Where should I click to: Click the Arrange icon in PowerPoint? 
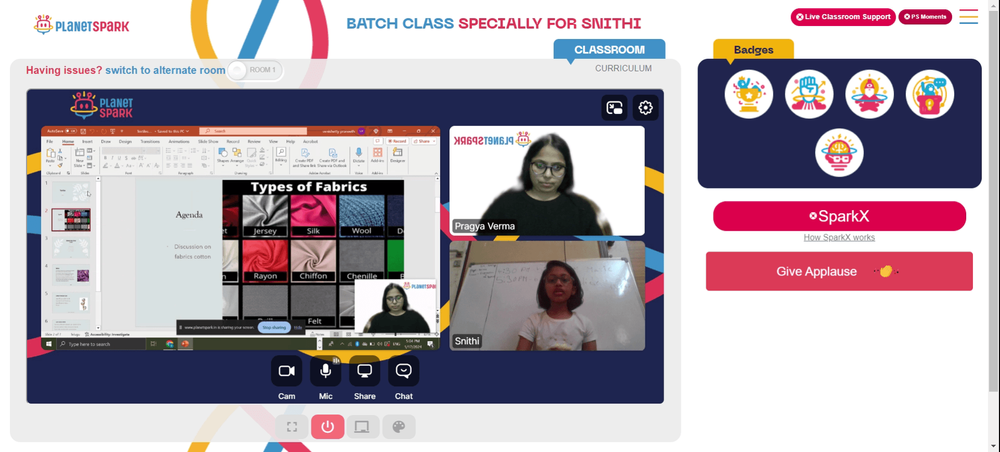click(x=237, y=152)
